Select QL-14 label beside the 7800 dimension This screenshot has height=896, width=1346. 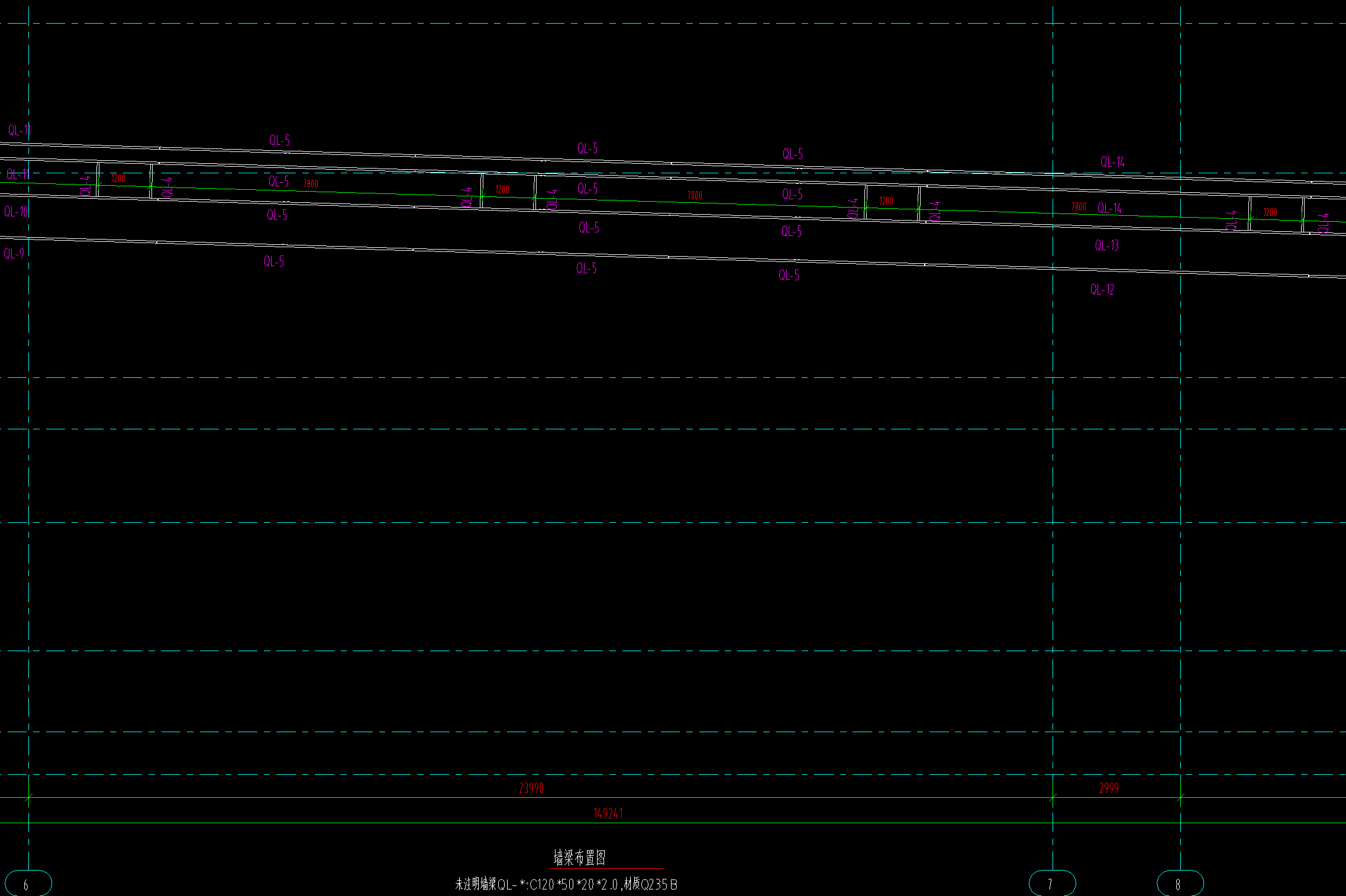(x=1110, y=208)
